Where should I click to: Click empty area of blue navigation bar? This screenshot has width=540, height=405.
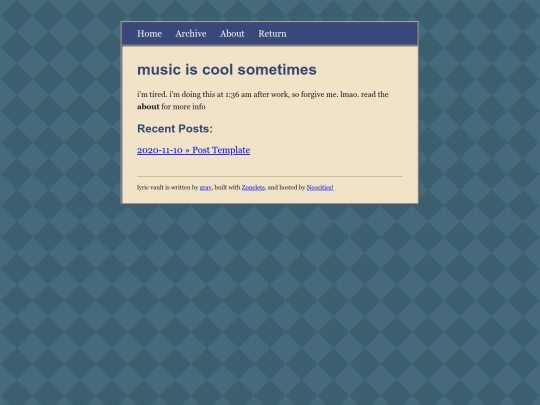[351, 34]
